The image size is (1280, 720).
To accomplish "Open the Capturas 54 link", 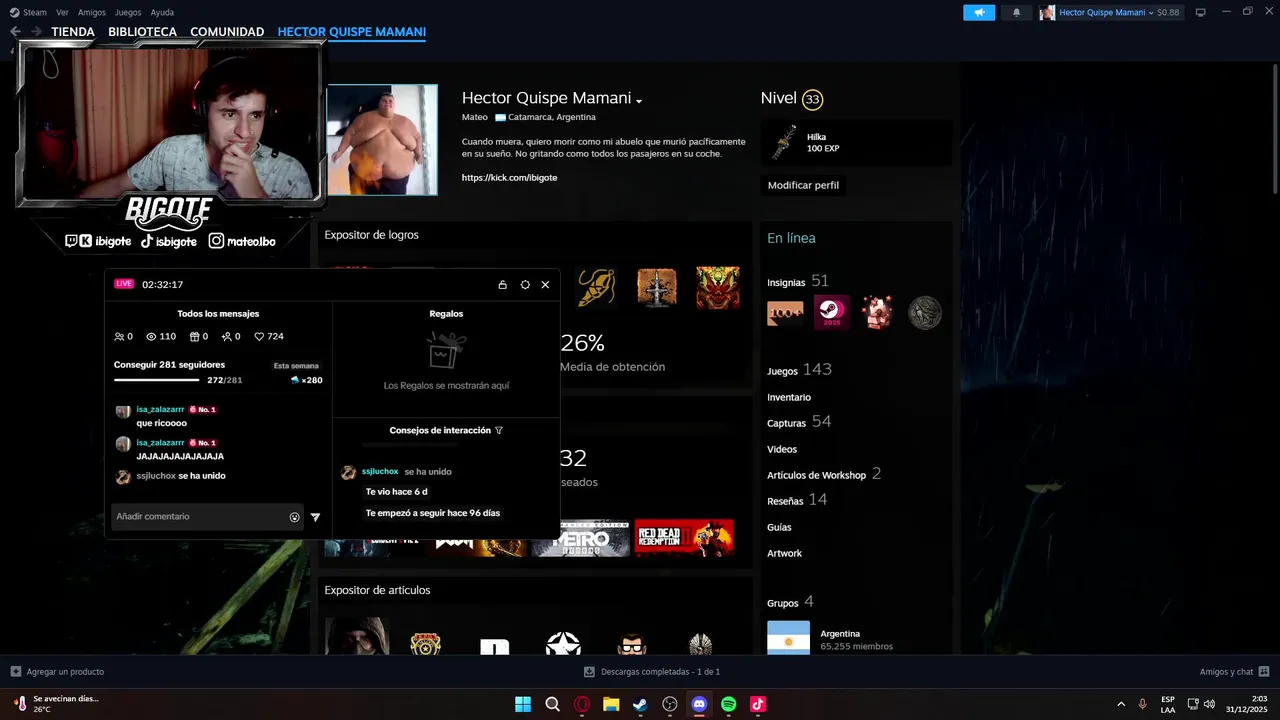I will coord(799,422).
